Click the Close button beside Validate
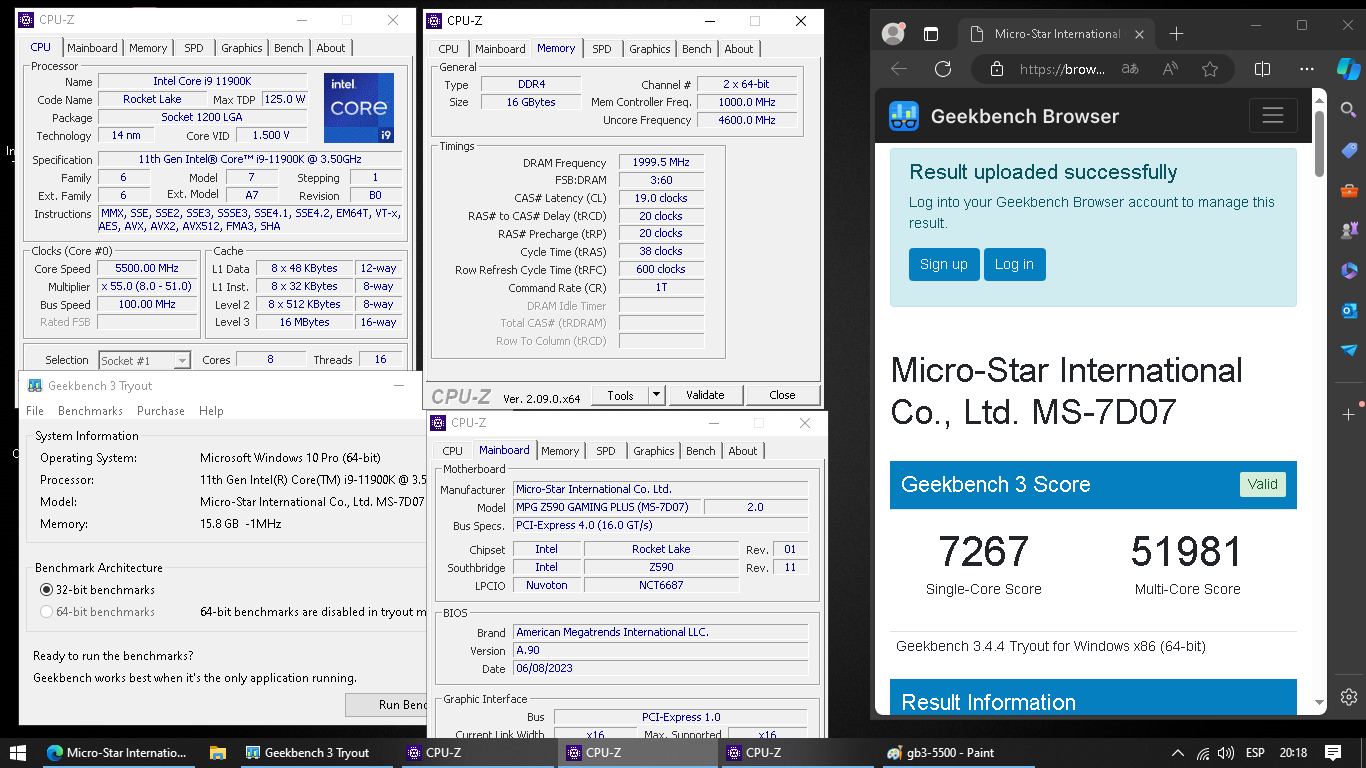 point(782,395)
